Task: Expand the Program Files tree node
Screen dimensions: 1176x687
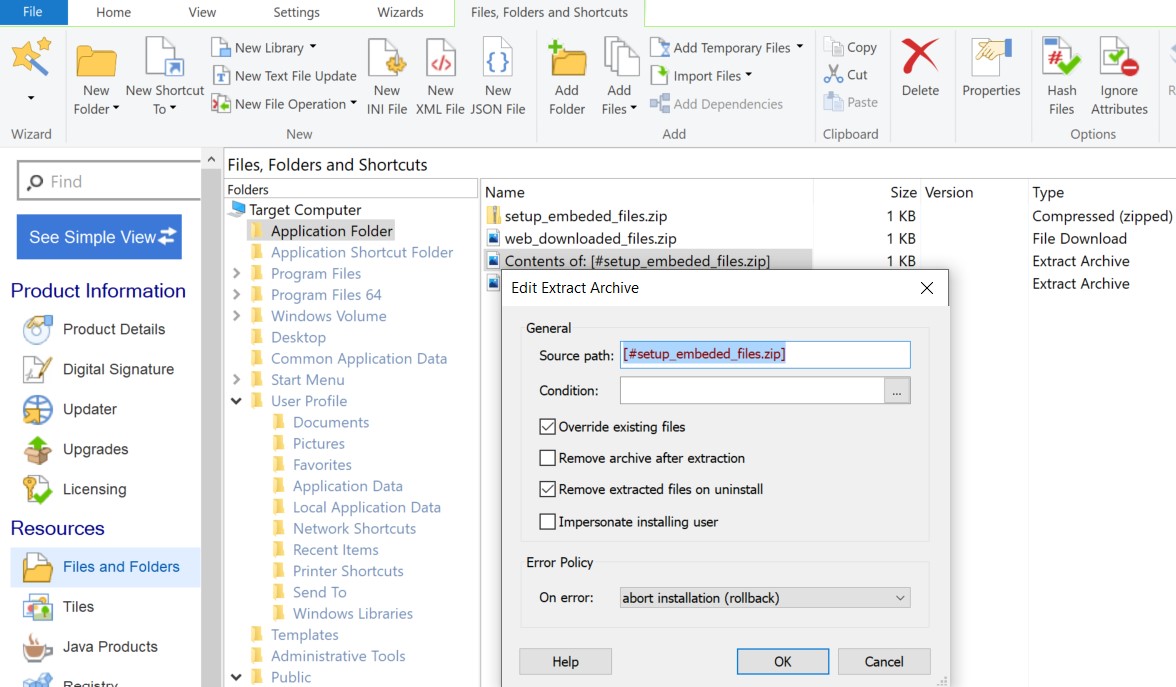Action: point(237,274)
